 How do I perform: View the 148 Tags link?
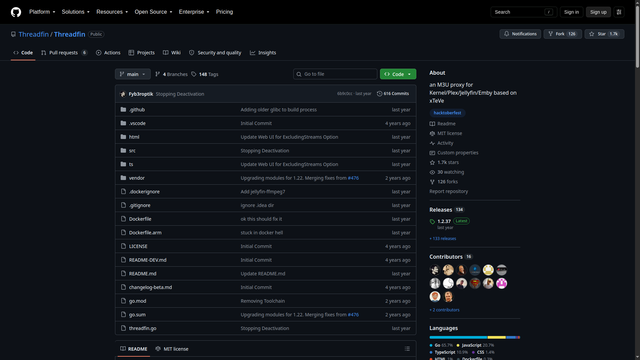pos(205,74)
